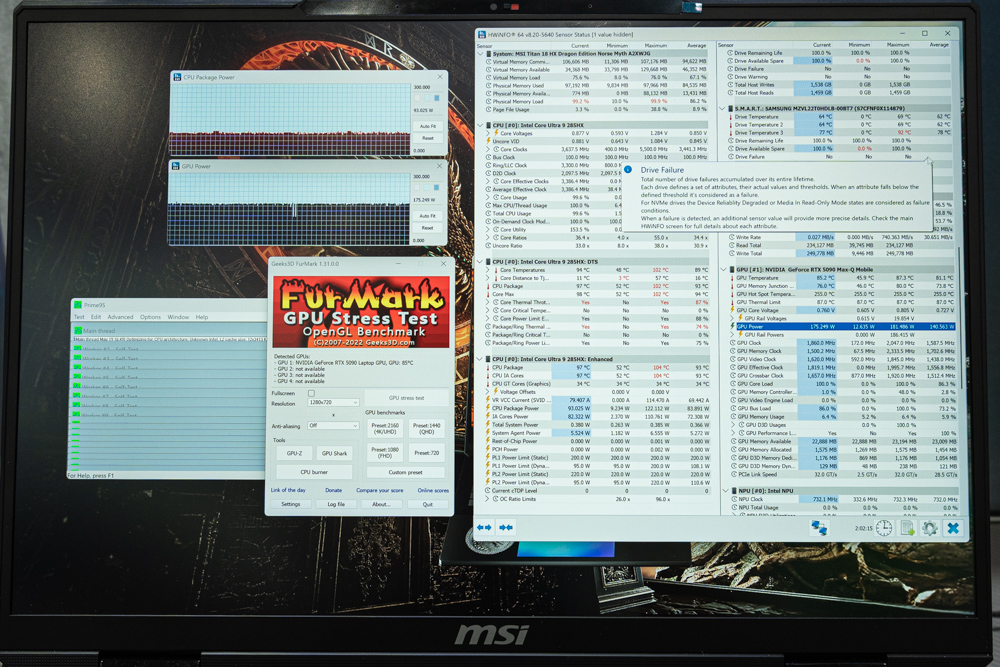The width and height of the screenshot is (1000, 667).
Task: Click the clock icon beside Total Host Writes
Action: 731,85
